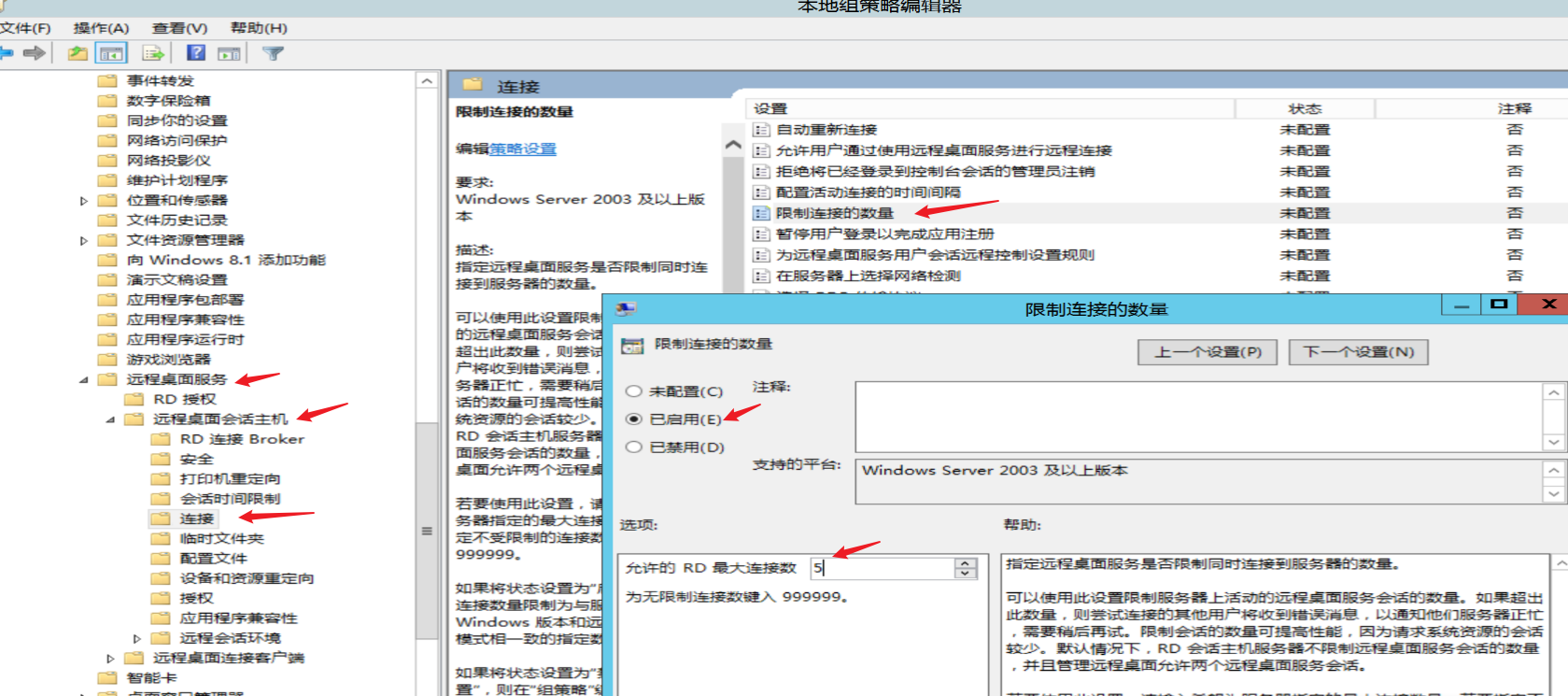The width and height of the screenshot is (1568, 696).
Task: Click the tree pane scroll-up arrow
Action: point(427,81)
